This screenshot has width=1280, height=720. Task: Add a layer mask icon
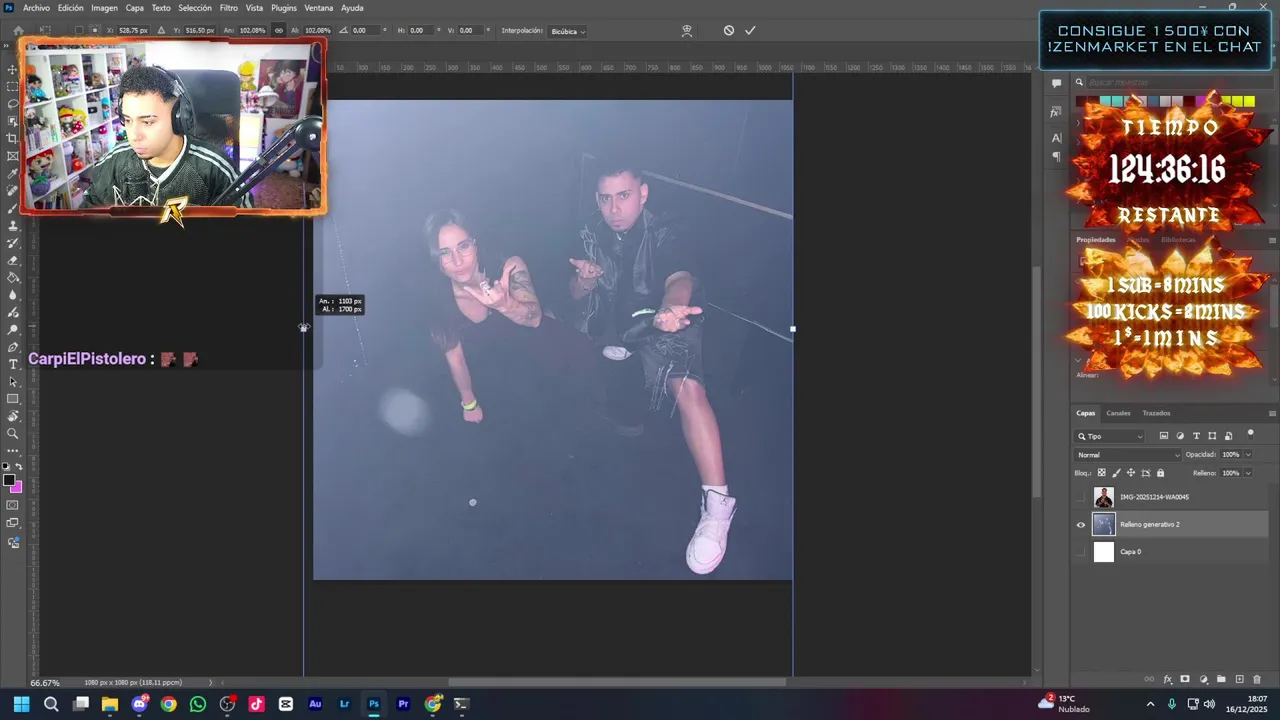point(1185,680)
